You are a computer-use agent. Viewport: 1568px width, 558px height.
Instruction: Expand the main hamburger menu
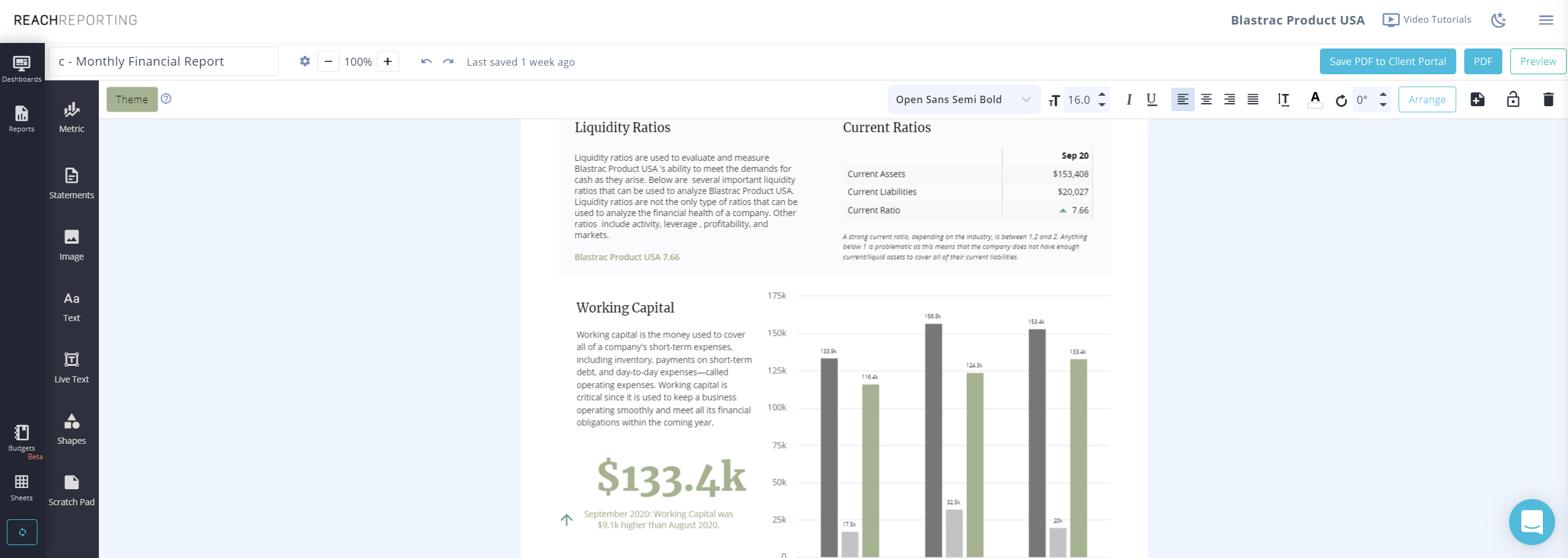[x=1546, y=19]
